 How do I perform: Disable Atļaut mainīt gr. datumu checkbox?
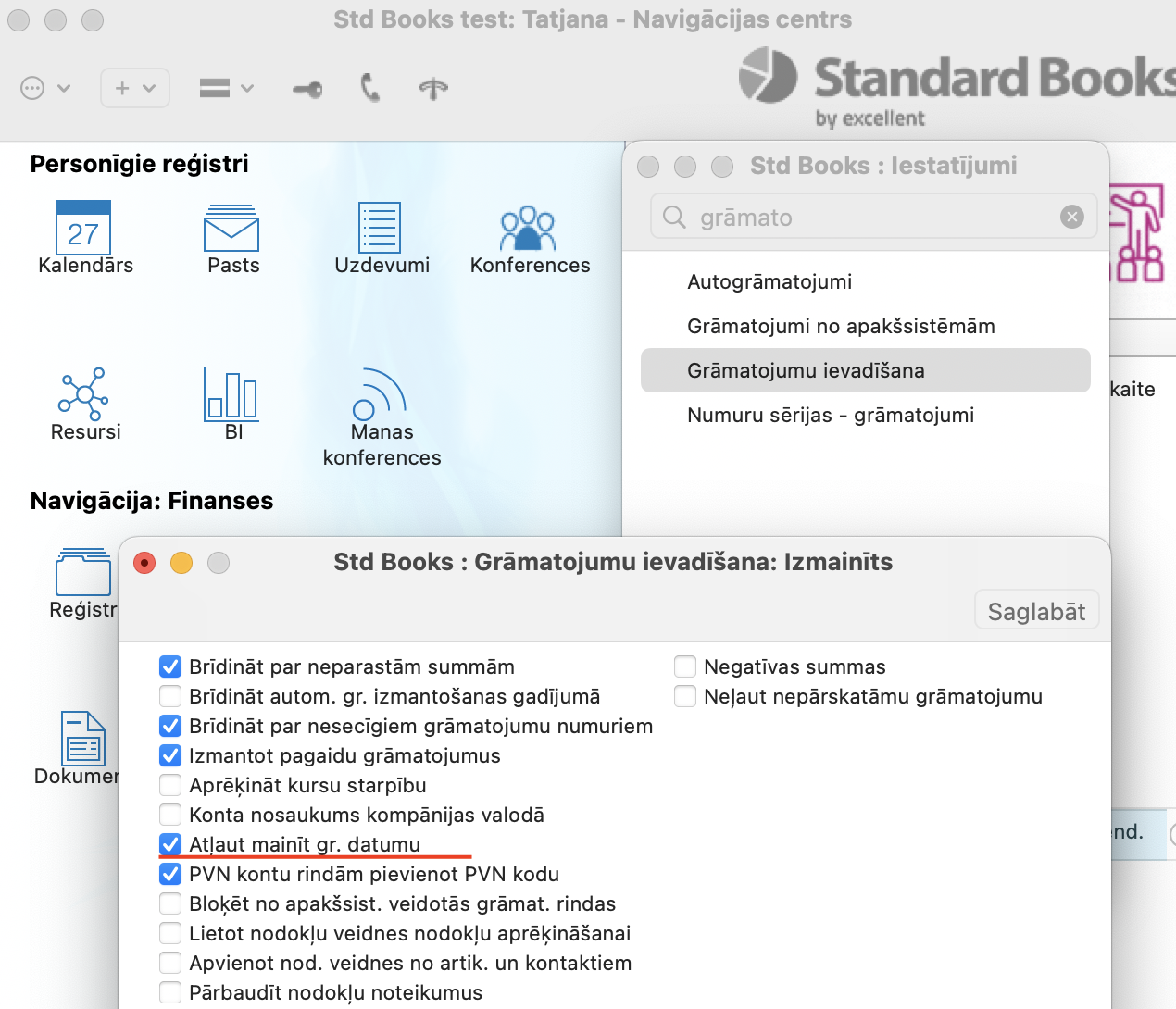coord(170,844)
